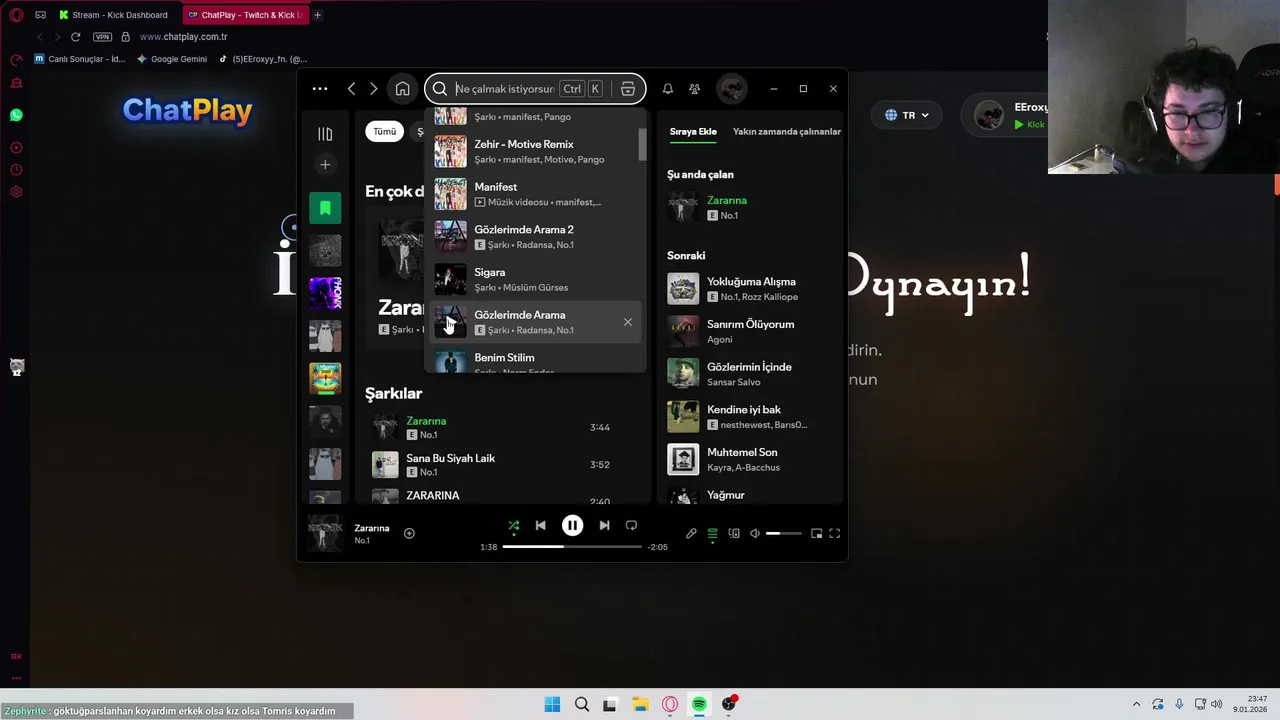Image resolution: width=1280 pixels, height=720 pixels.
Task: Toggle the queue view button
Action: tap(712, 534)
